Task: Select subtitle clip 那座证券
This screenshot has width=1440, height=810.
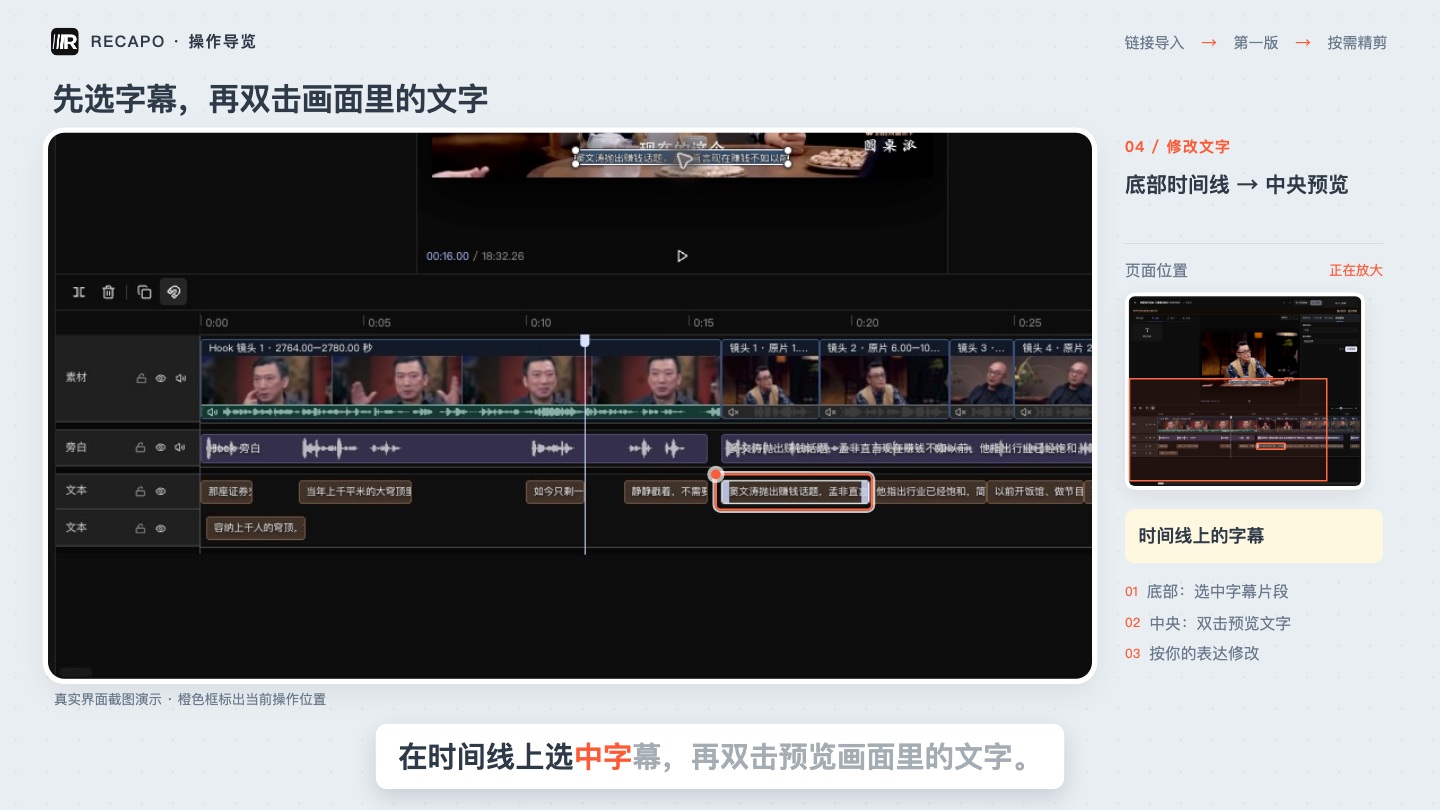Action: tap(227, 492)
